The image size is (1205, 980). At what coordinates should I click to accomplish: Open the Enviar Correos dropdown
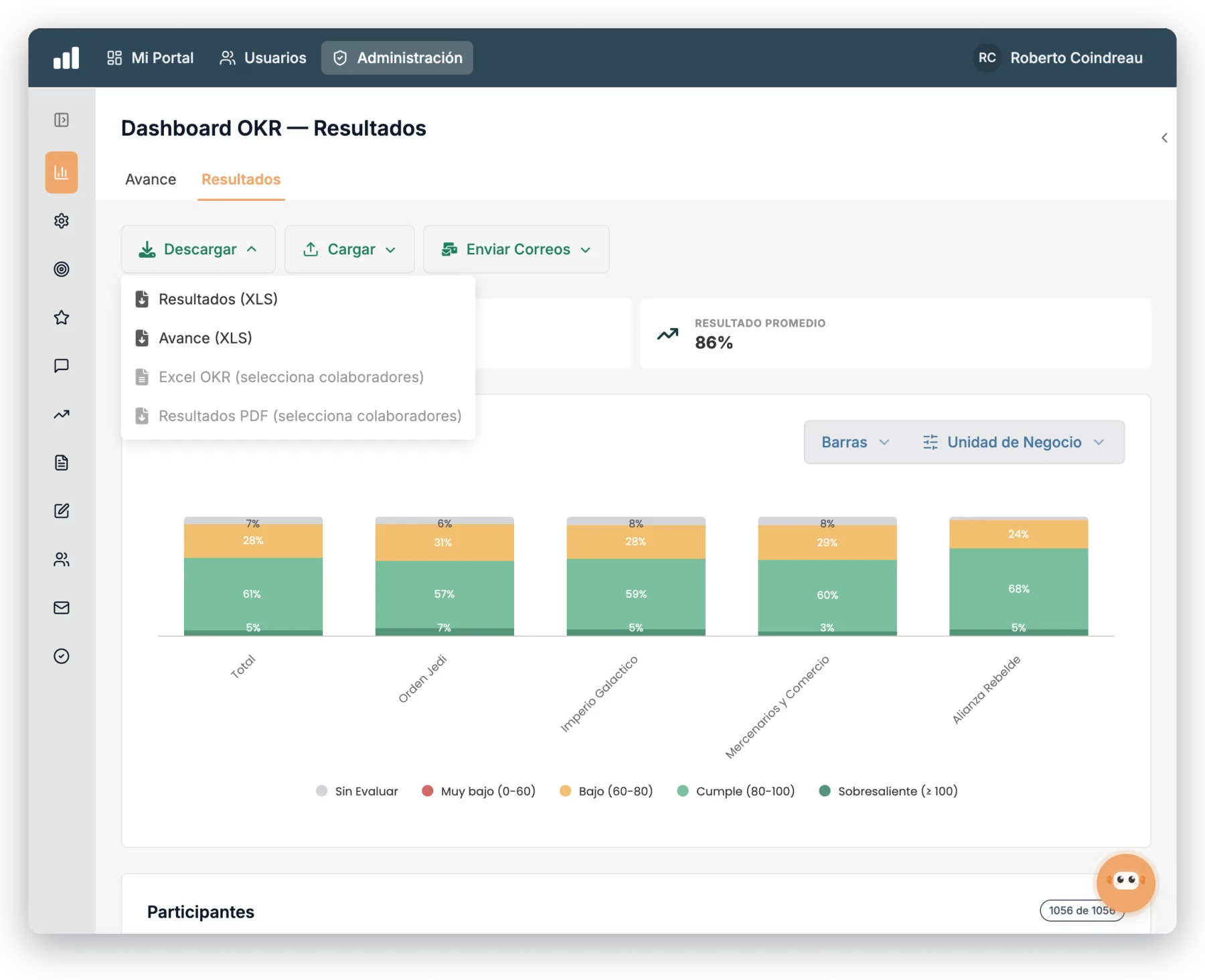click(516, 249)
